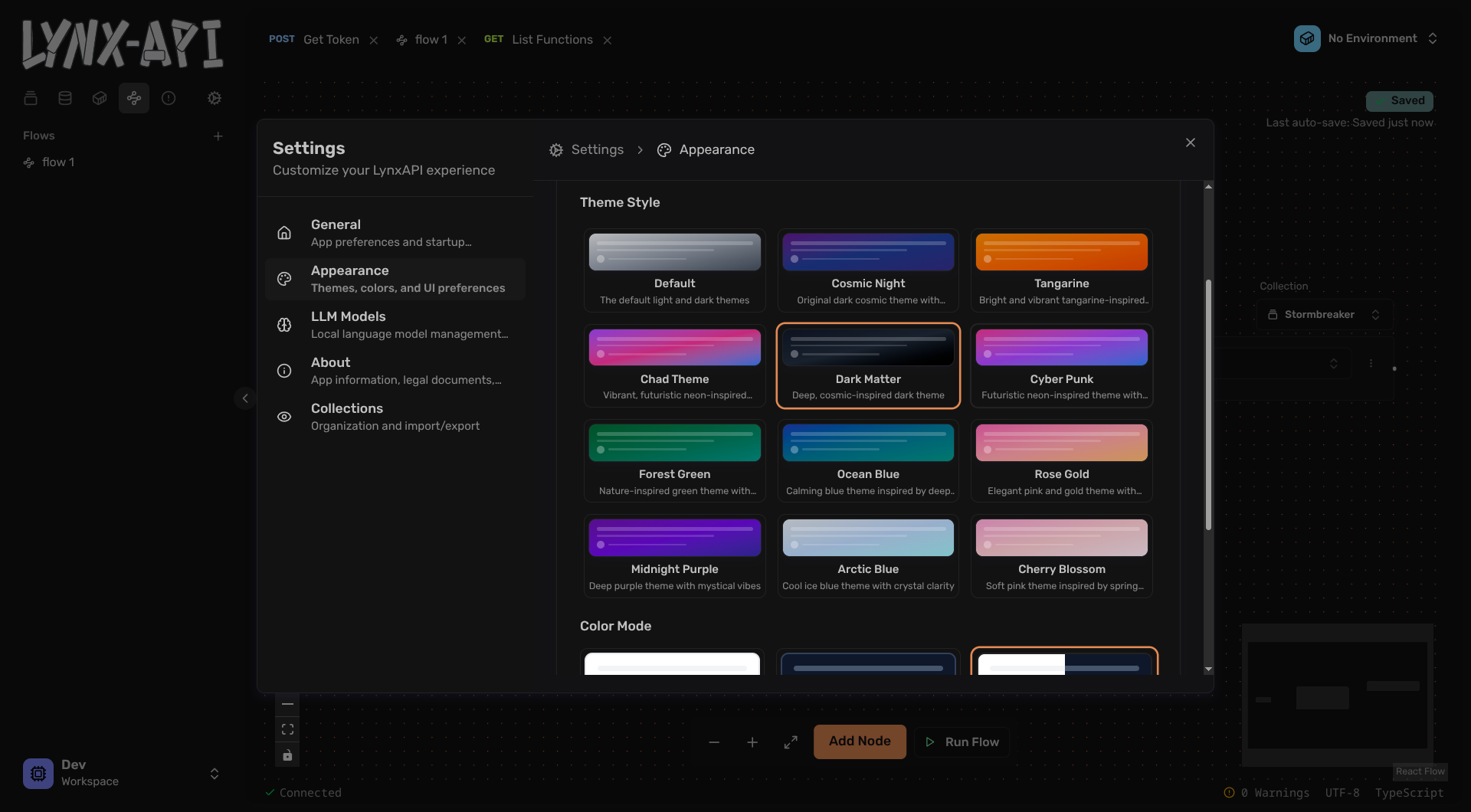1471x812 pixels.
Task: Click the Run Flow button
Action: click(x=962, y=742)
